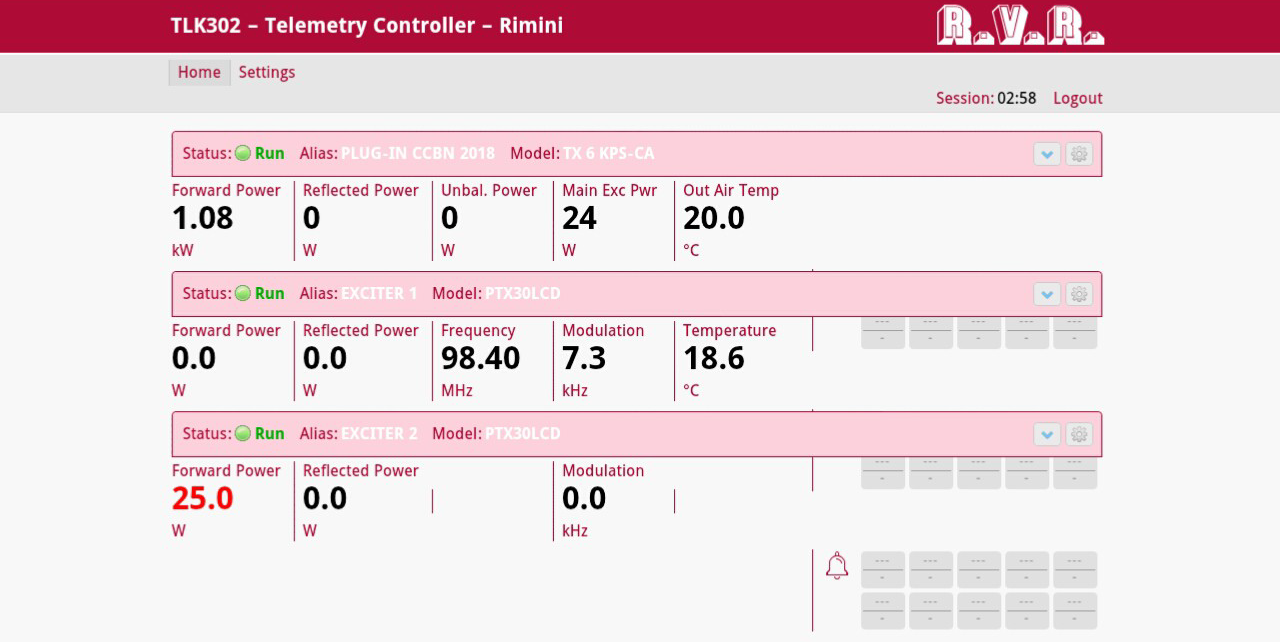Expand the EXCITER 1 panel chevron
The width and height of the screenshot is (1280, 642).
click(1047, 294)
